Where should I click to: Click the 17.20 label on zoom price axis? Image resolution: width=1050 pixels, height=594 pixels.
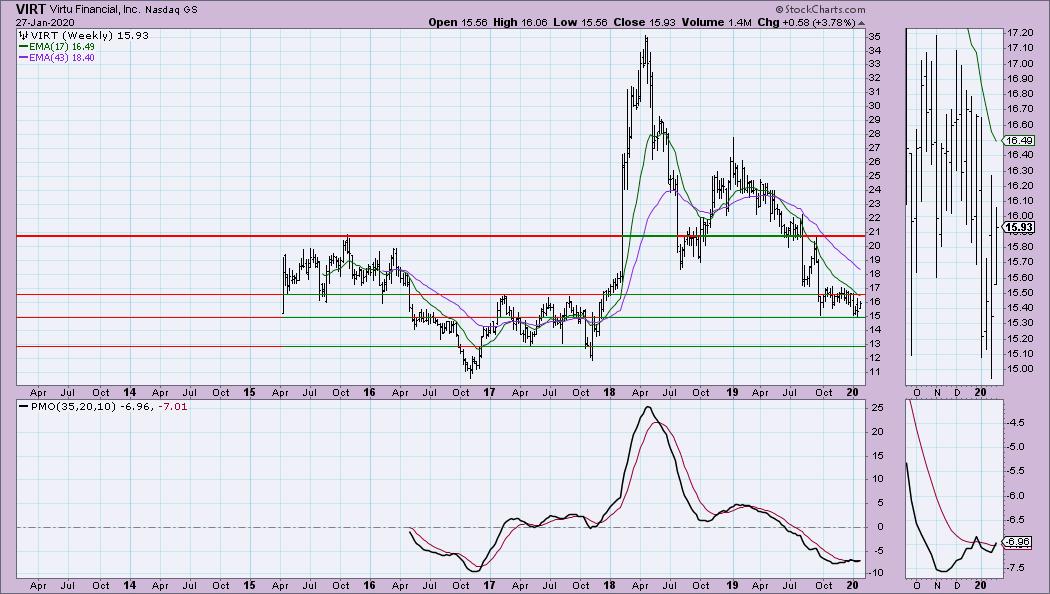click(x=1020, y=33)
